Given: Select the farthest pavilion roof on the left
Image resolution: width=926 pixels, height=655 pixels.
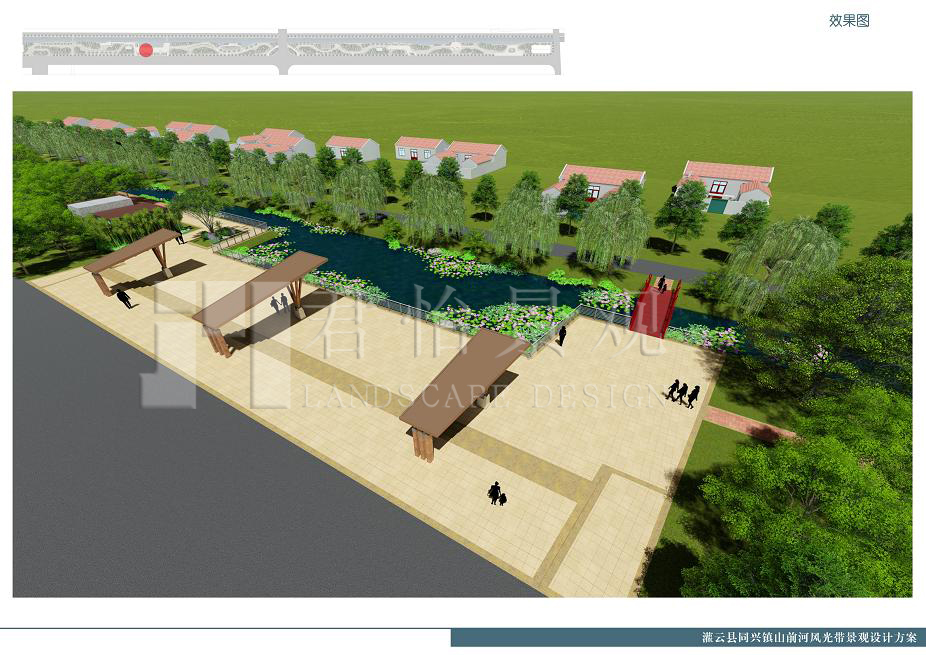Looking at the screenshot, I should pyautogui.click(x=130, y=250).
